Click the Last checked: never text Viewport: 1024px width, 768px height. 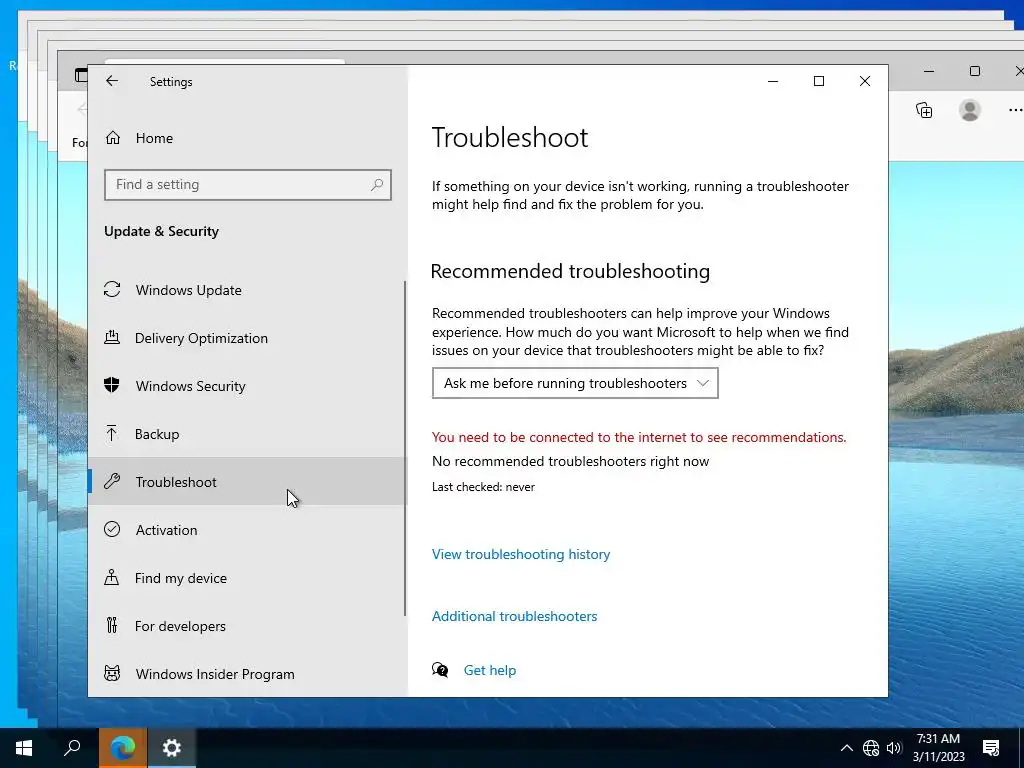[x=483, y=487]
